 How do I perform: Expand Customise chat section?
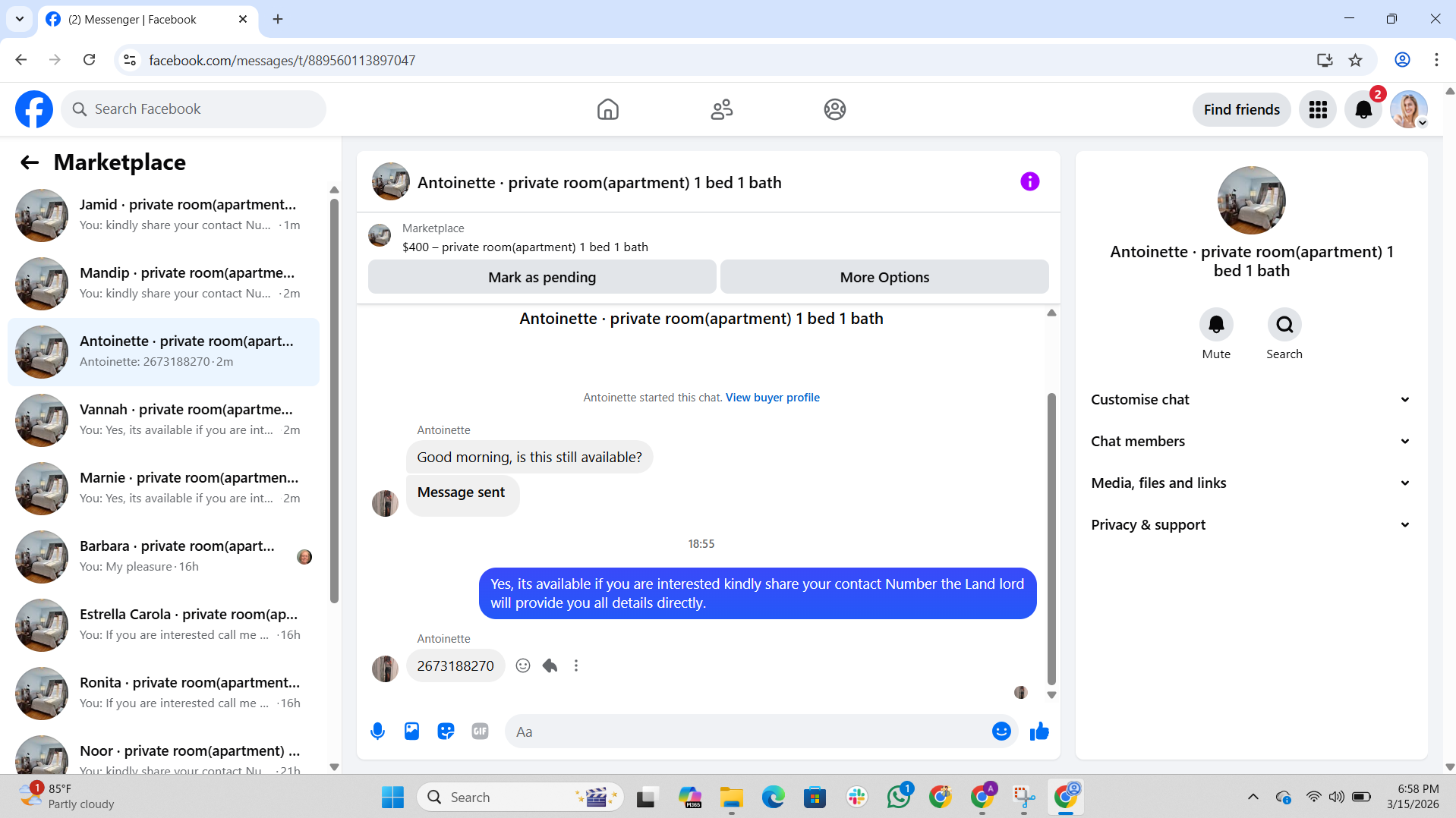point(1251,400)
